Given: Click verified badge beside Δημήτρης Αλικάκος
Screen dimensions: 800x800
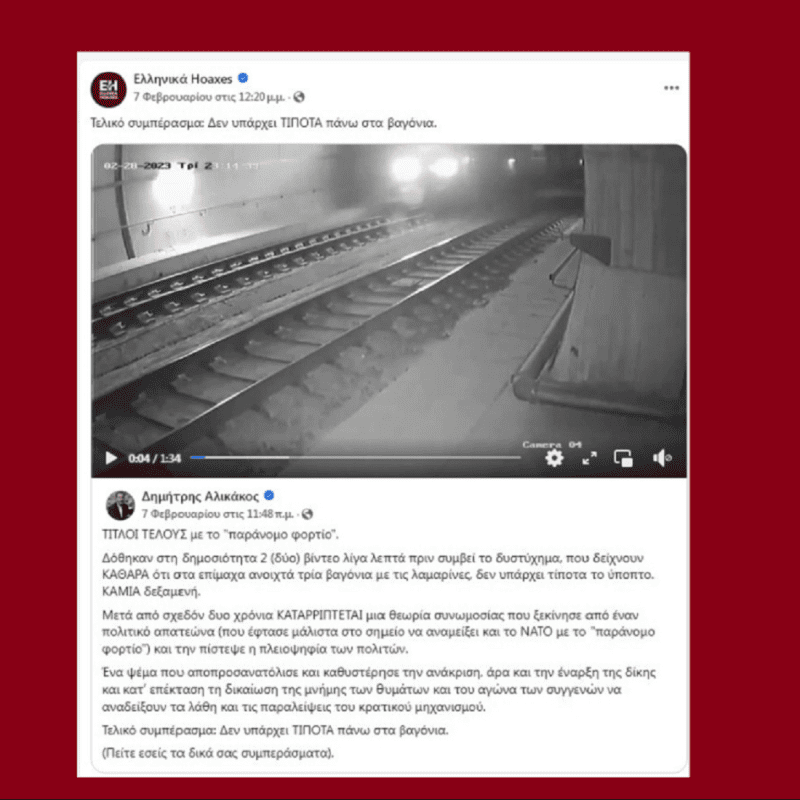Looking at the screenshot, I should tap(269, 495).
